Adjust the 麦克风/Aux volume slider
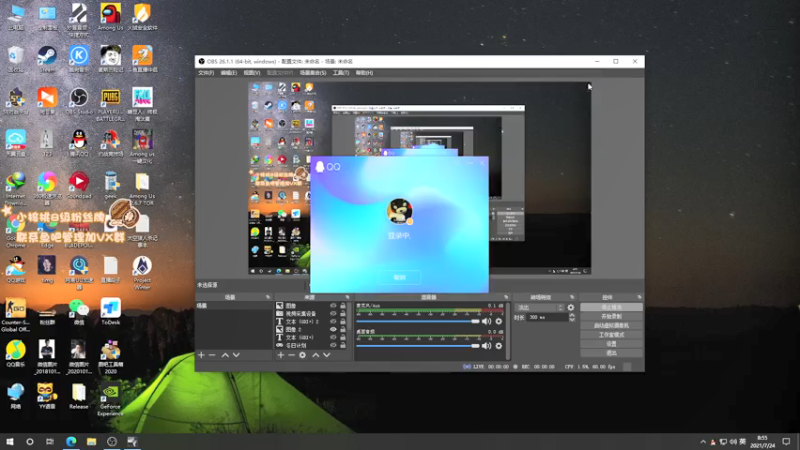 (x=418, y=321)
